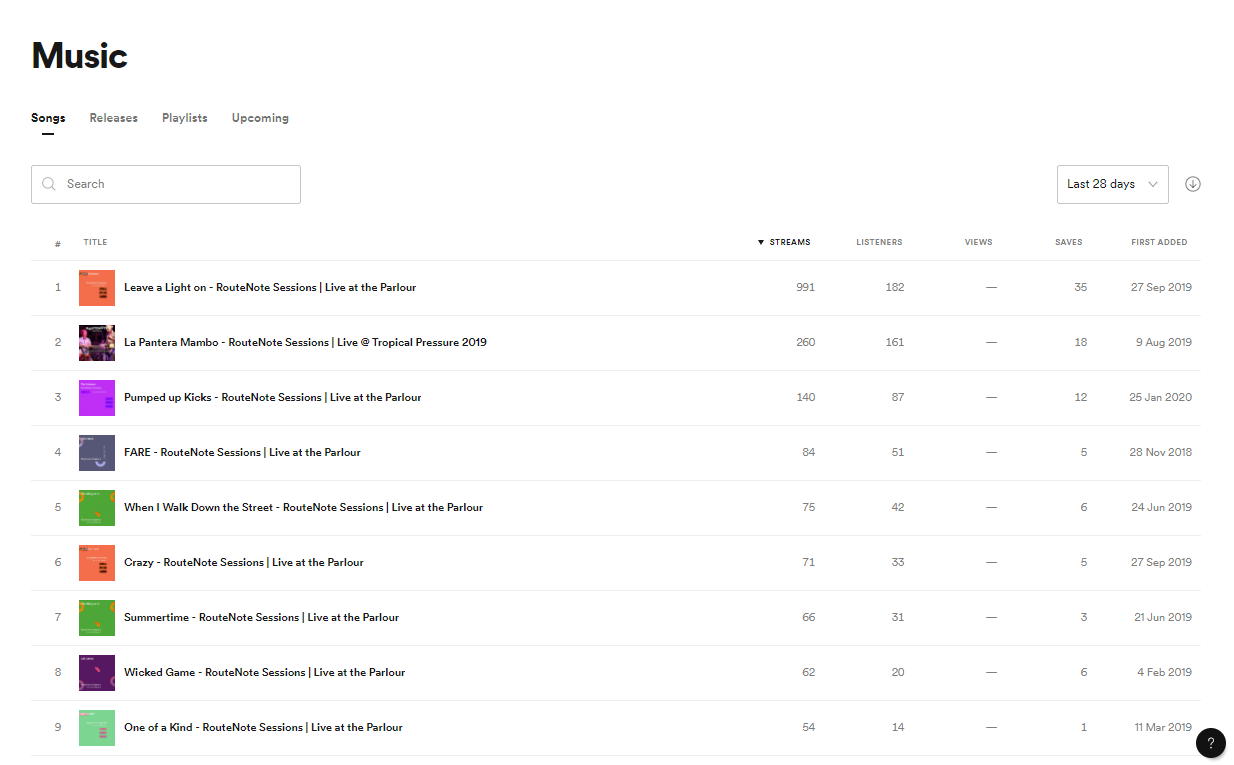1234x765 pixels.
Task: Open the help question mark button
Action: (1210, 743)
